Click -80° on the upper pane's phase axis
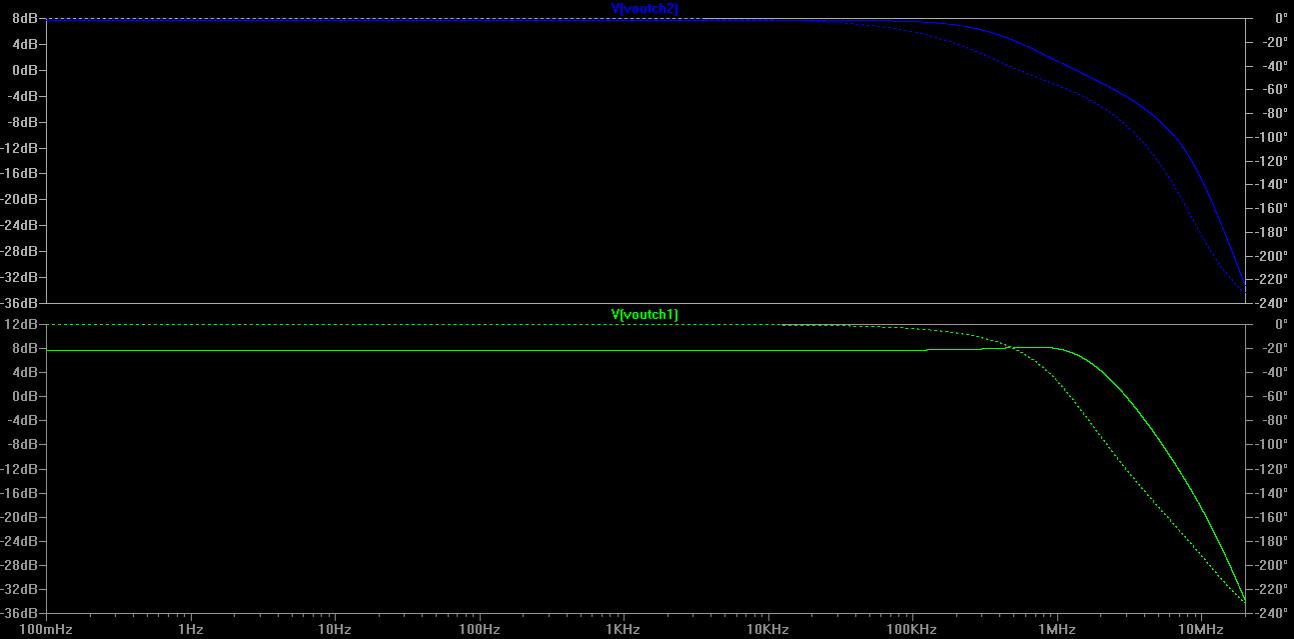The width and height of the screenshot is (1294, 639). point(1274,113)
